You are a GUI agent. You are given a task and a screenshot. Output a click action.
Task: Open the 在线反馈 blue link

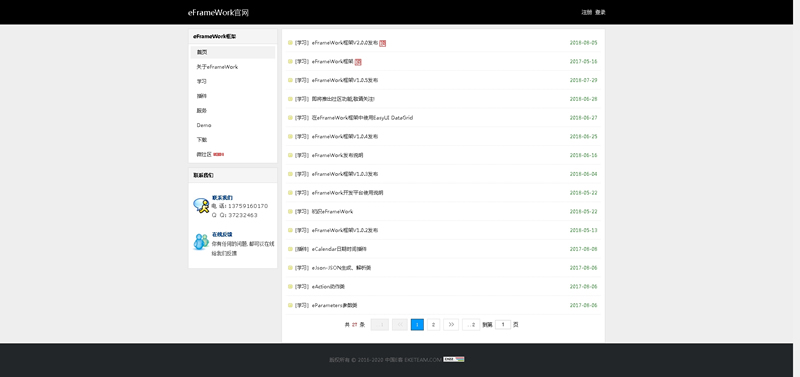click(222, 234)
